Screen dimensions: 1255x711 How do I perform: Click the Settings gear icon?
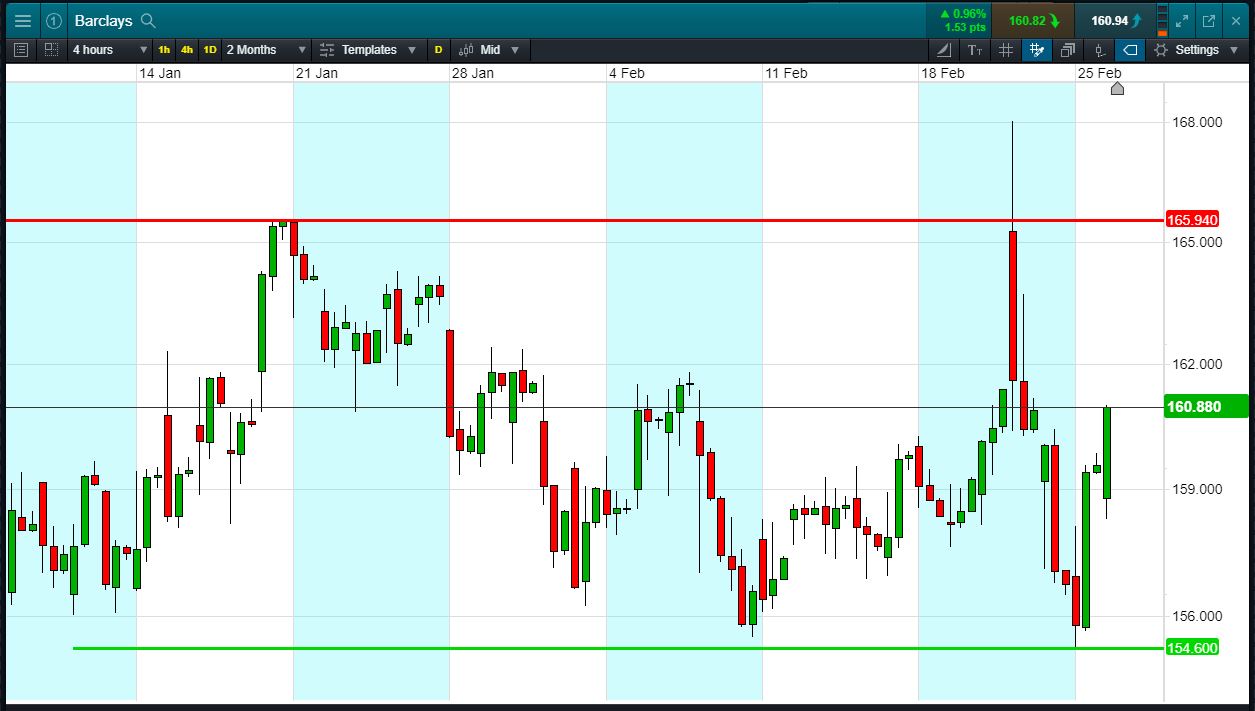click(1160, 50)
